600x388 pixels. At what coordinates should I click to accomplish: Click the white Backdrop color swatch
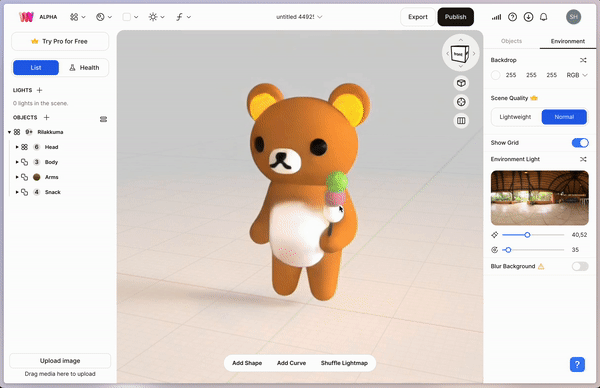pyautogui.click(x=496, y=75)
